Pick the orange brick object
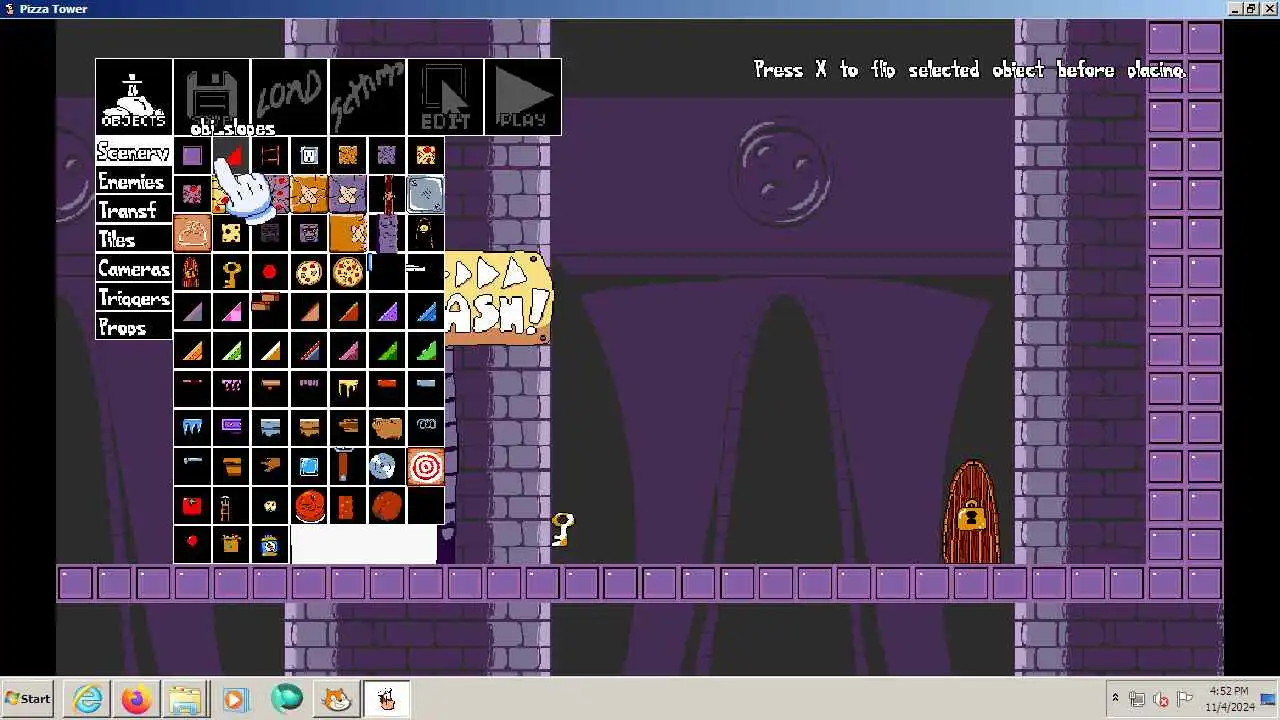1280x720 pixels. click(348, 505)
